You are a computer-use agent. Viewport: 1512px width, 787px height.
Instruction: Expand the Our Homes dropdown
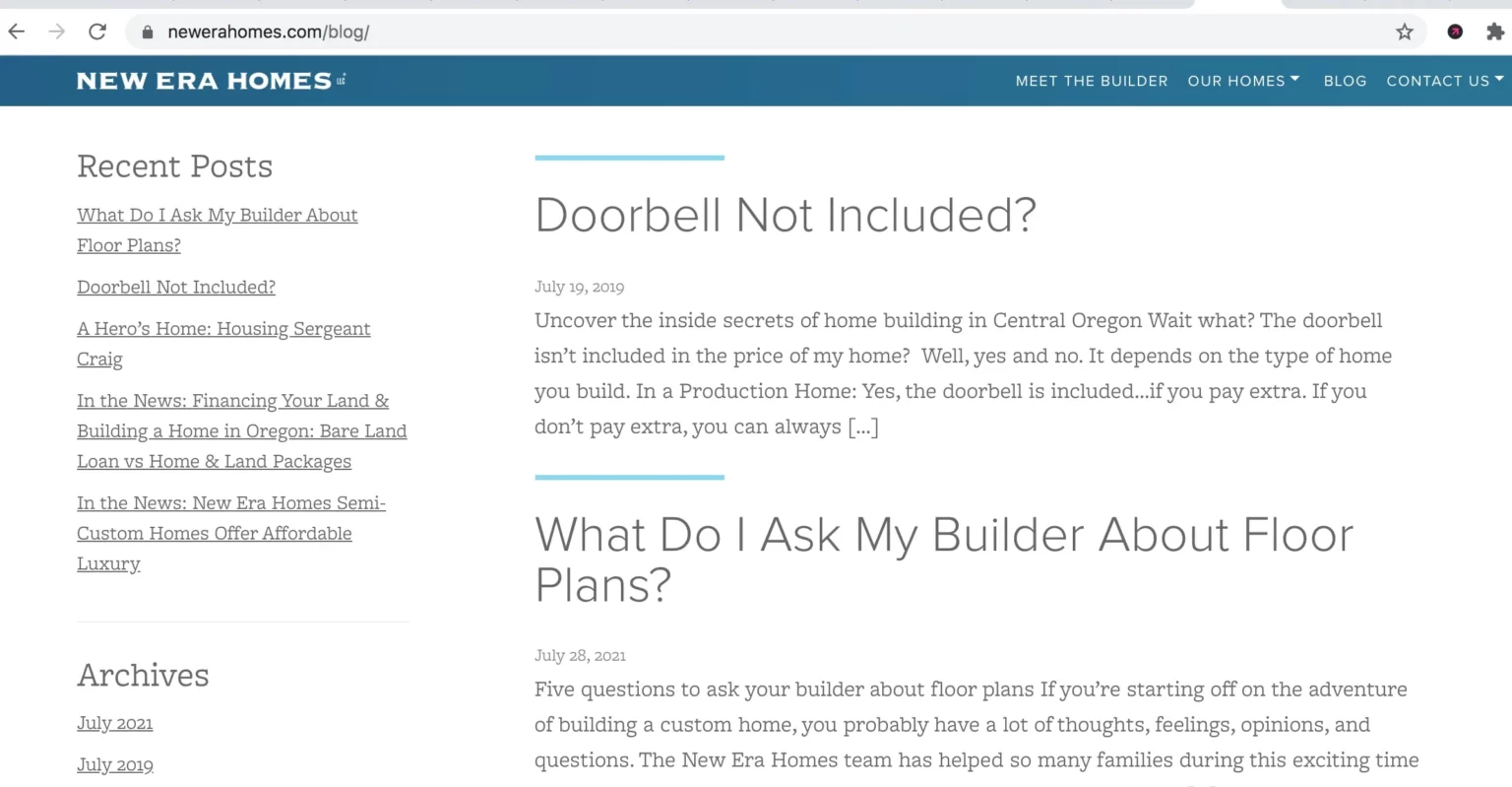click(1242, 80)
